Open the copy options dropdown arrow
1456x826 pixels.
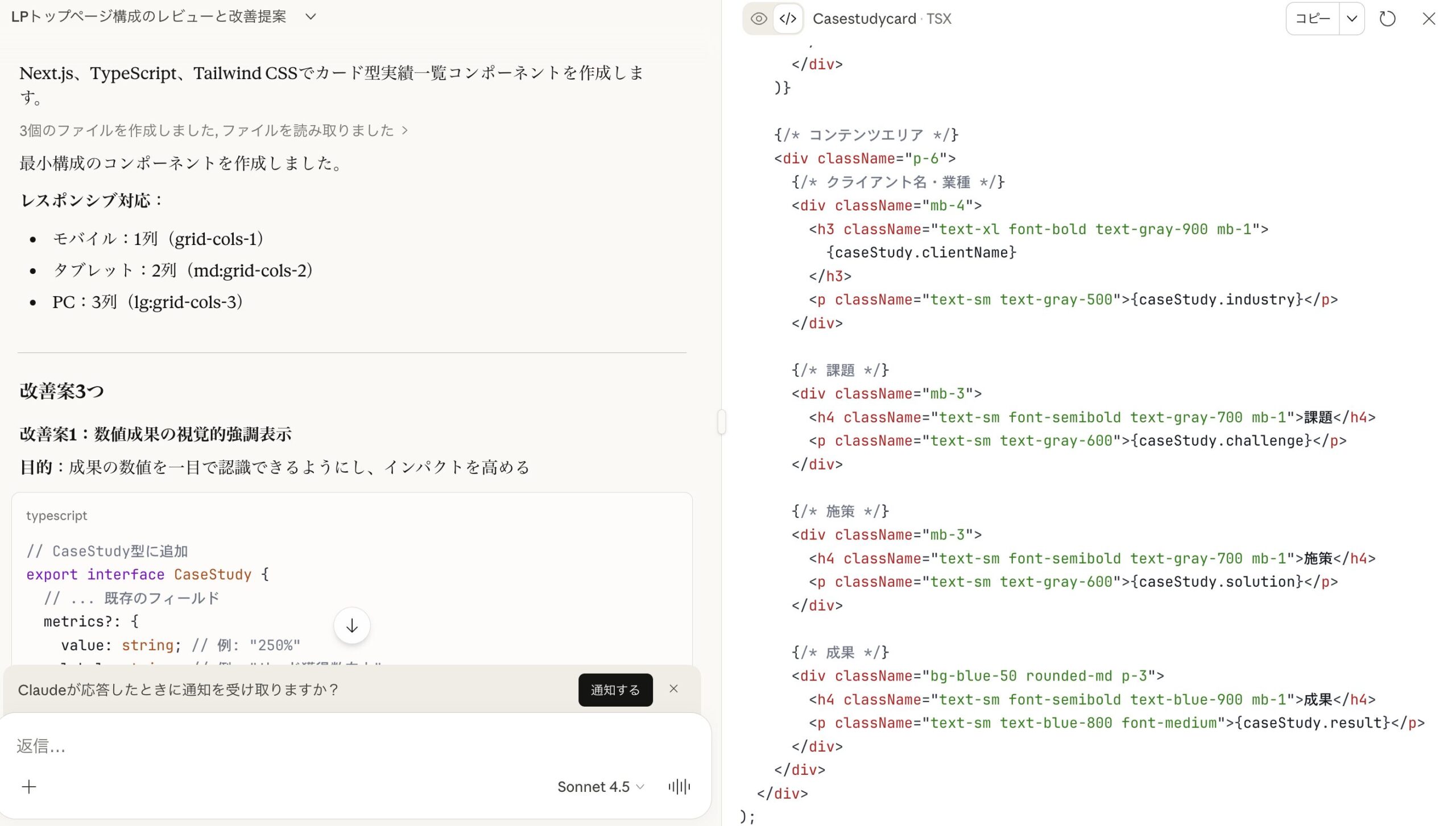[x=1352, y=19]
